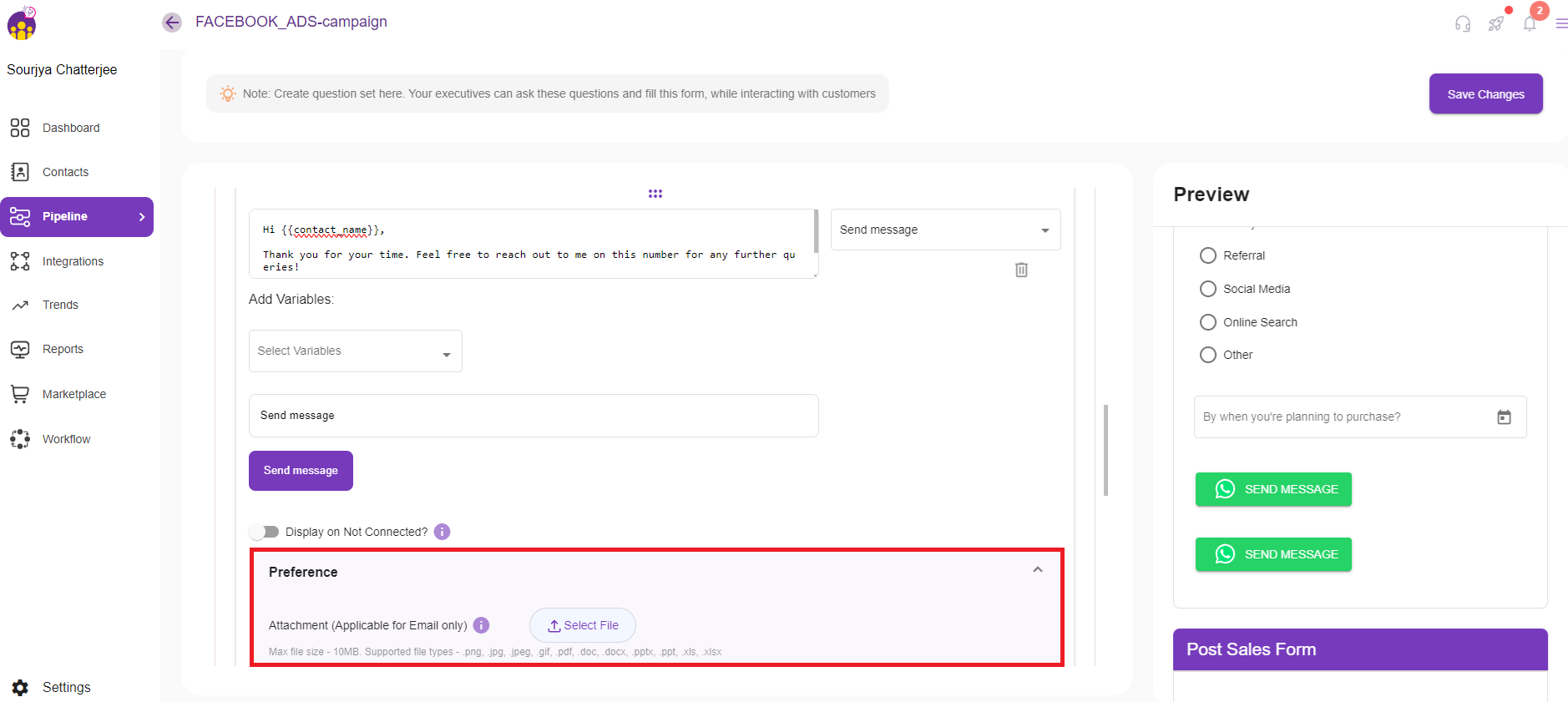
Task: Choose the Social Media radio option
Action: [1208, 289]
